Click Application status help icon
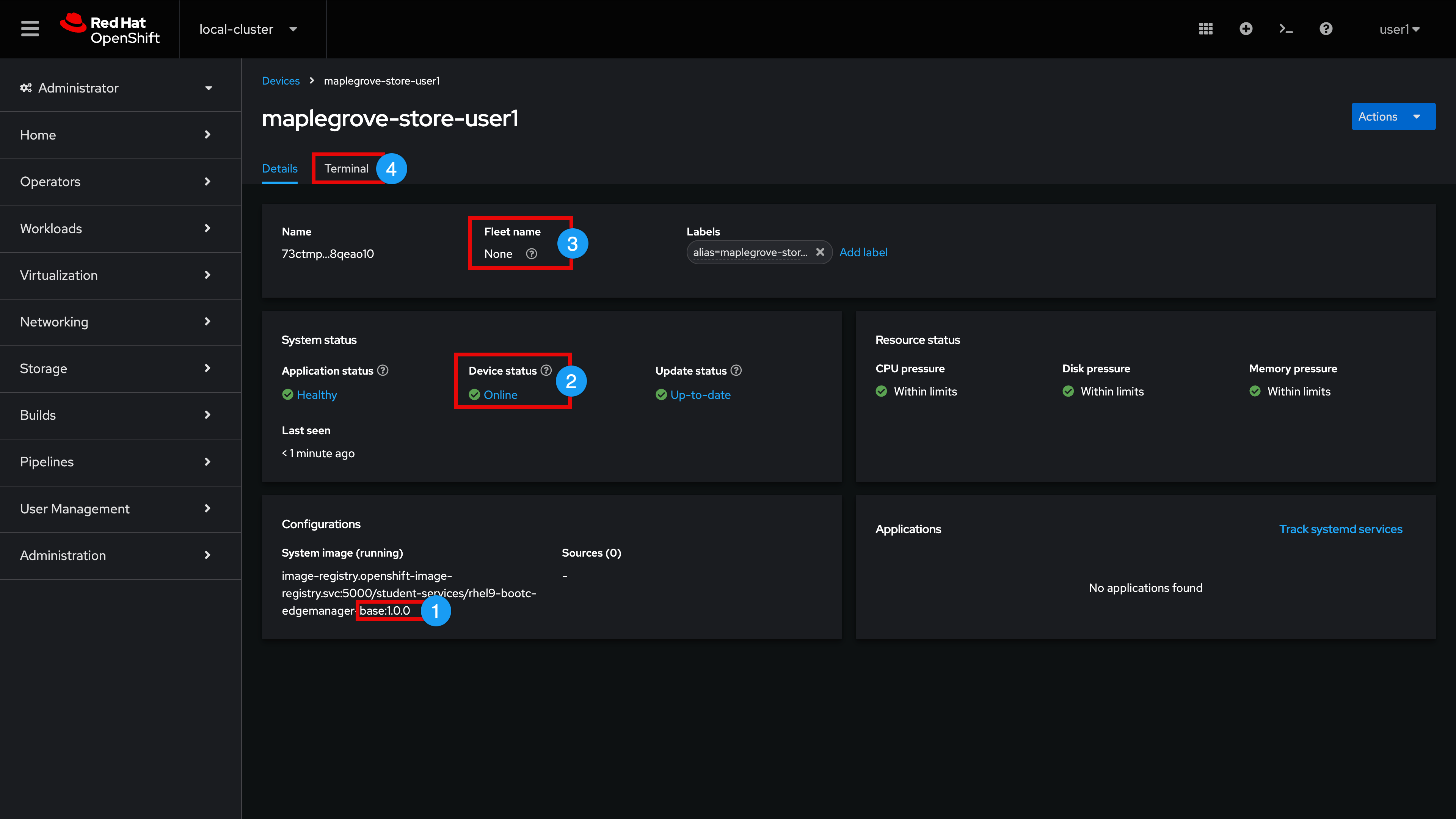The image size is (1456, 819). pyautogui.click(x=383, y=370)
